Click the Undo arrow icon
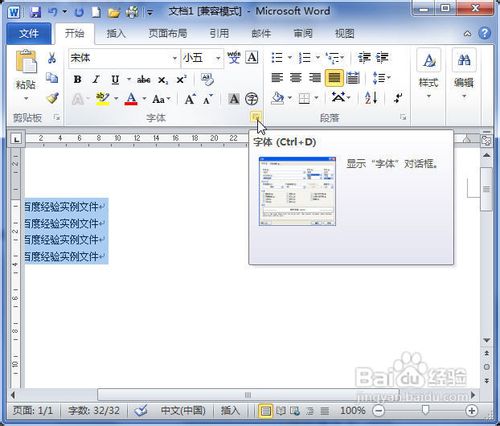Viewport: 500px width, 426px height. coord(53,13)
